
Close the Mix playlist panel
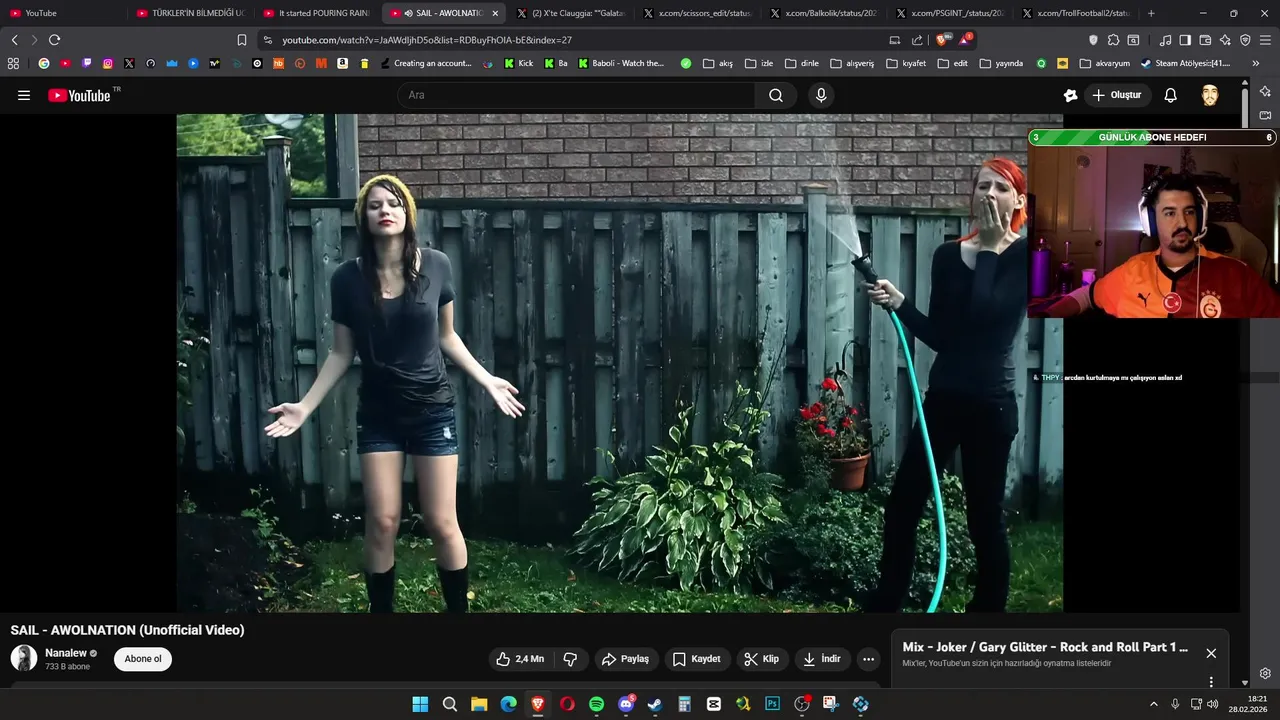pos(1211,653)
